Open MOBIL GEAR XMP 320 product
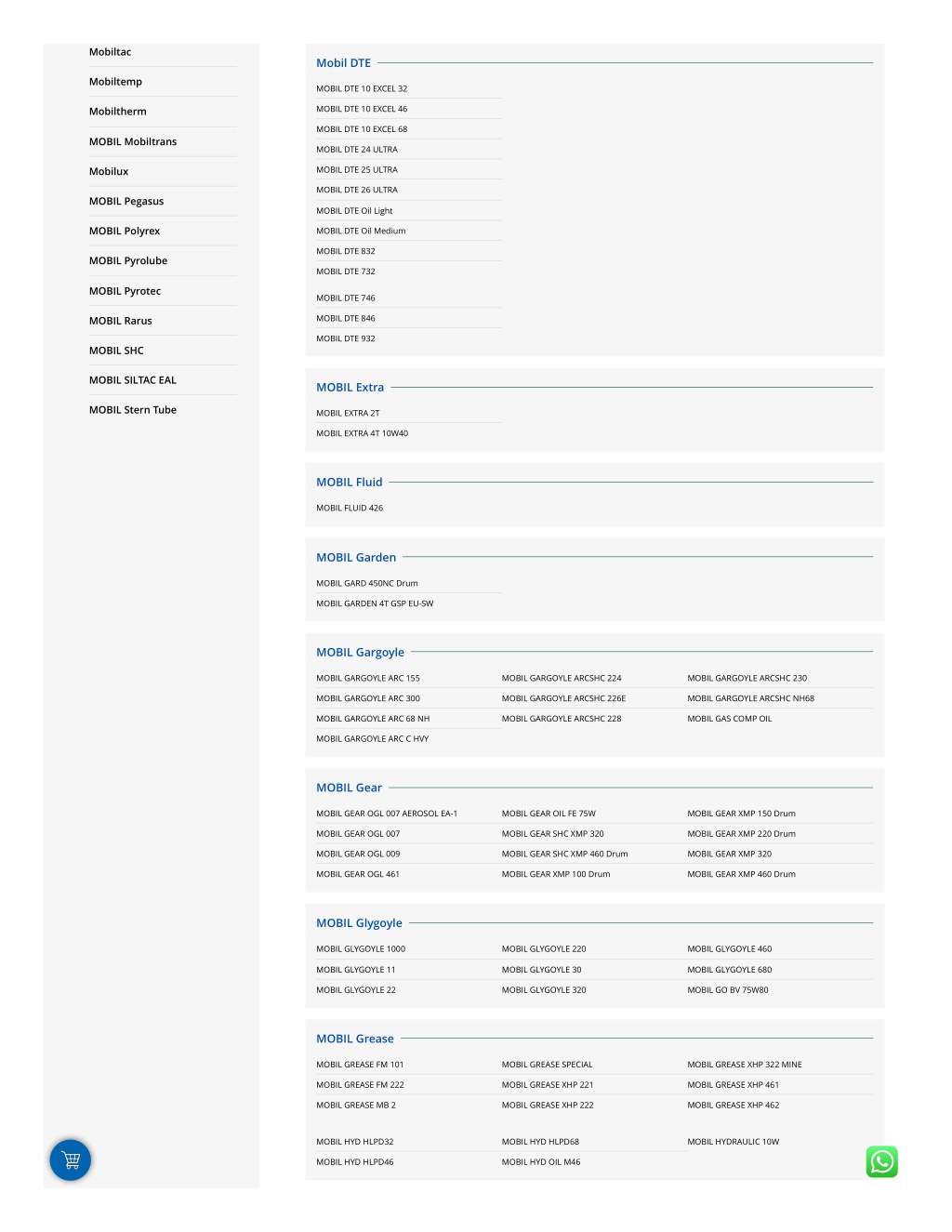952x1232 pixels. click(x=729, y=854)
